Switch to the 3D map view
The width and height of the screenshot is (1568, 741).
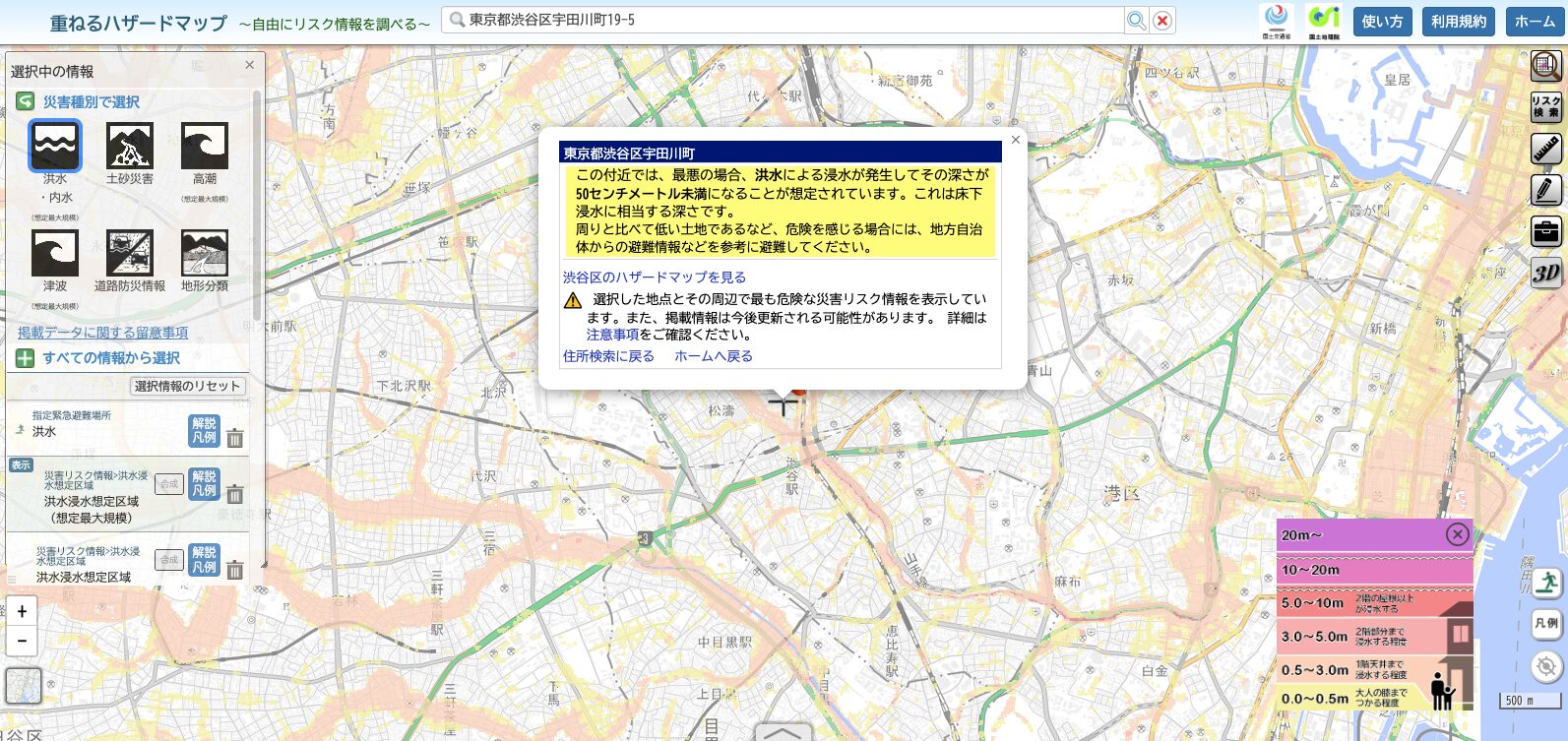pyautogui.click(x=1546, y=273)
